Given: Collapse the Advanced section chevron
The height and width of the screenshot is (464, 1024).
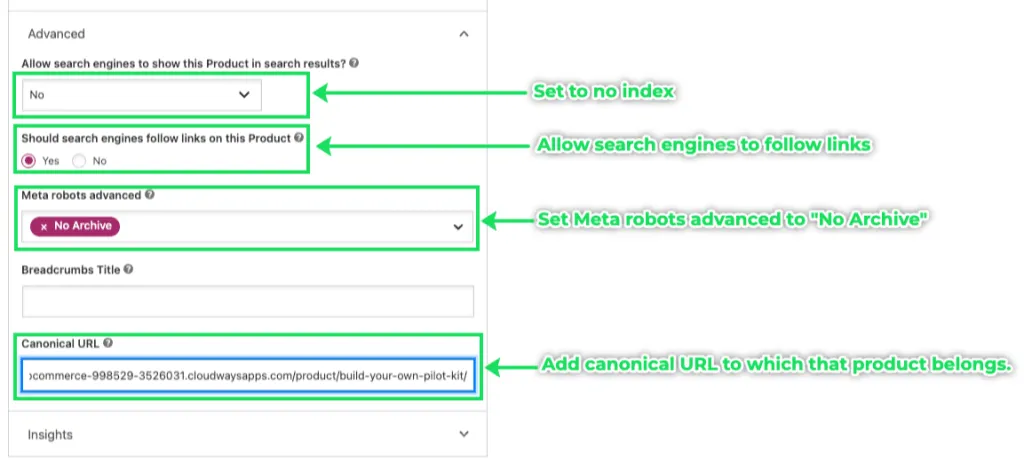Looking at the screenshot, I should pos(464,34).
